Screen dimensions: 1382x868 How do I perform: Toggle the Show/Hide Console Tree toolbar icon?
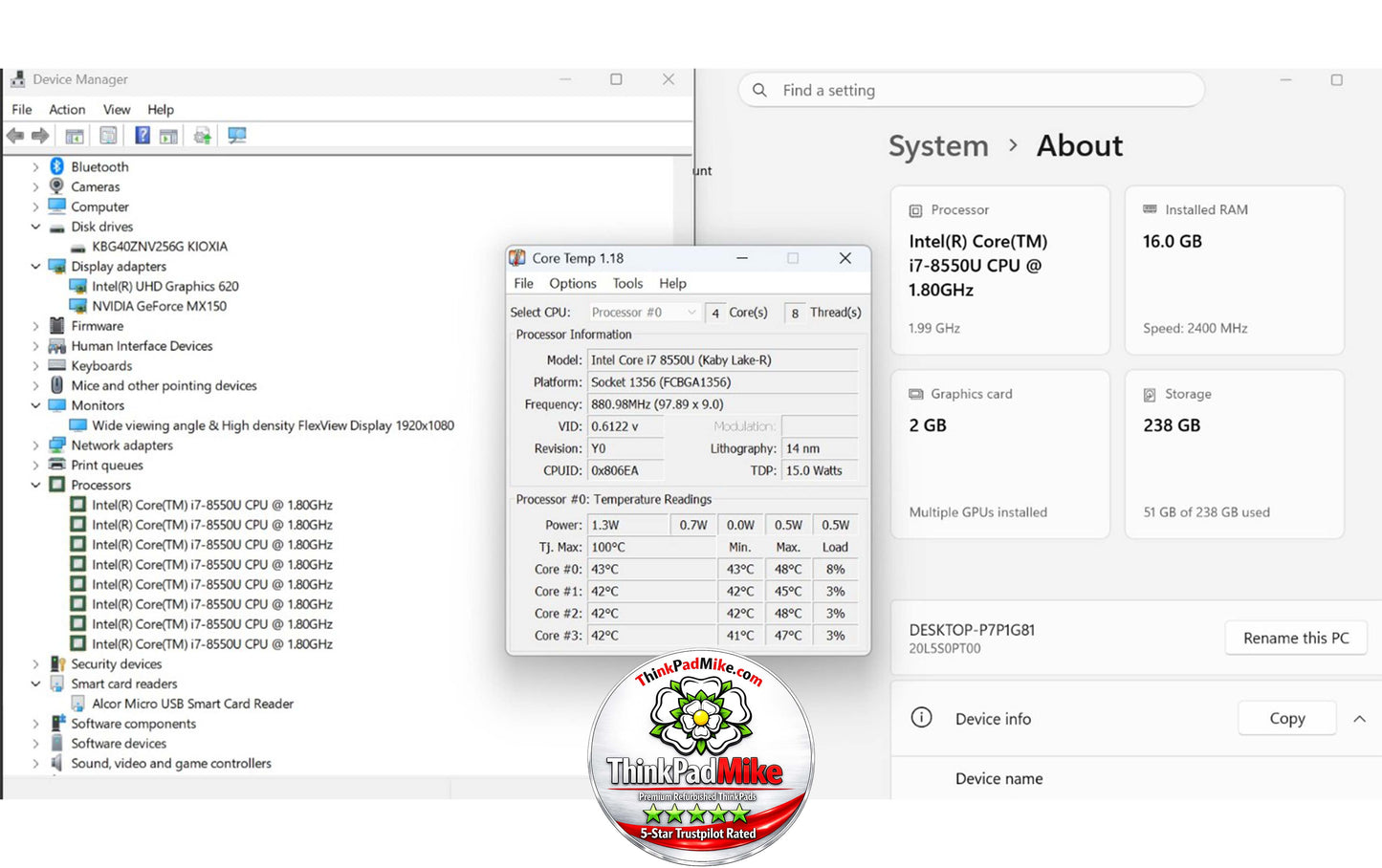click(x=75, y=136)
